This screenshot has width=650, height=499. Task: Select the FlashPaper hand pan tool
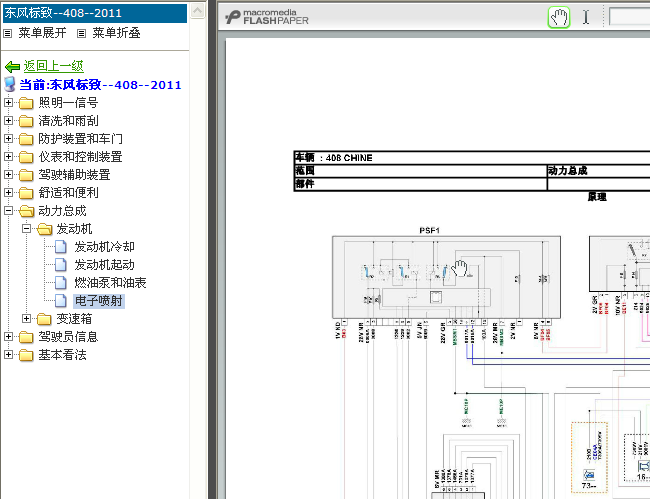pyautogui.click(x=559, y=17)
